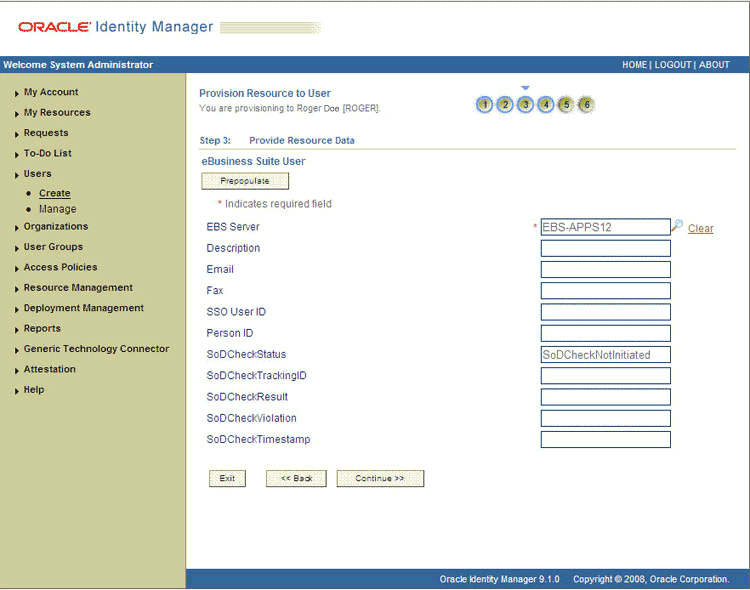Image resolution: width=750 pixels, height=590 pixels.
Task: Expand the Organizations arrow
Action: 17,228
